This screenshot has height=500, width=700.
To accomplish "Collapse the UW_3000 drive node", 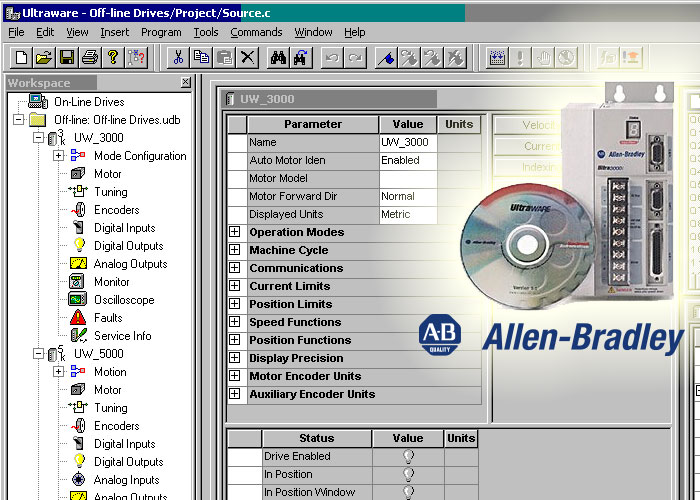I will [38, 138].
